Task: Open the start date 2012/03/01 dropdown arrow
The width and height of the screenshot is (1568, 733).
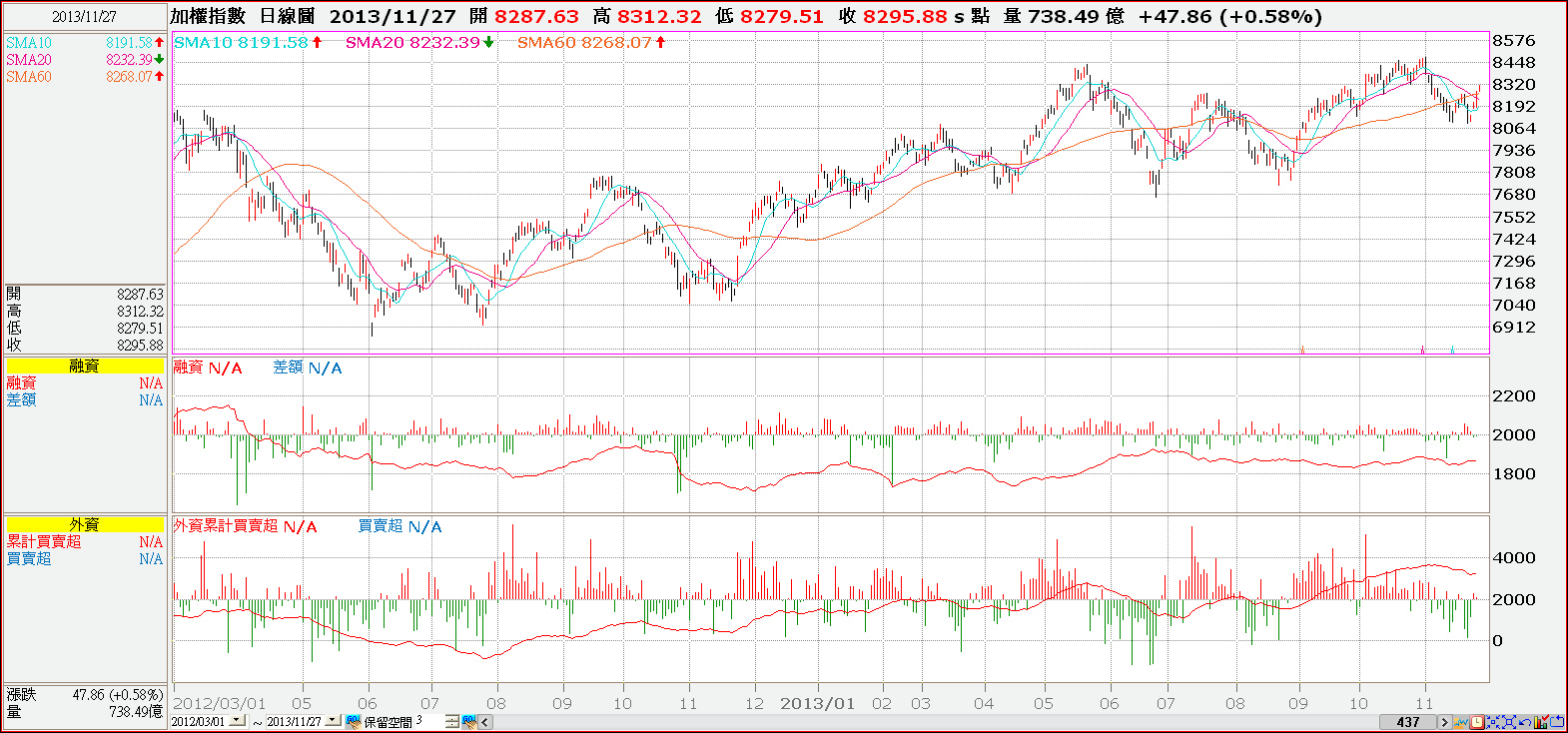Action: point(237,721)
